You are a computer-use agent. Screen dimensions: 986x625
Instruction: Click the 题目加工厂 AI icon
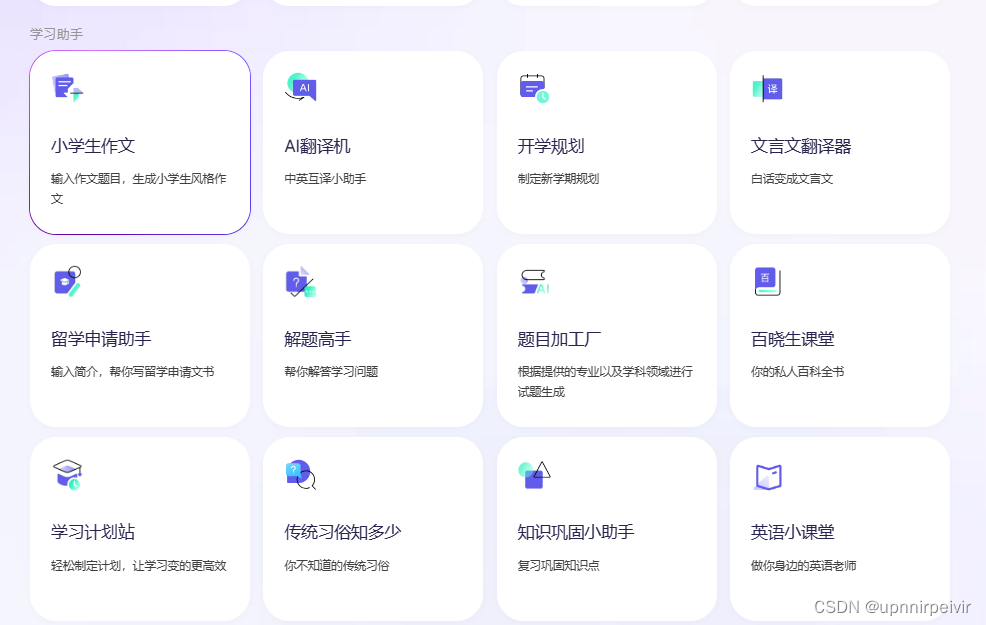[x=535, y=282]
